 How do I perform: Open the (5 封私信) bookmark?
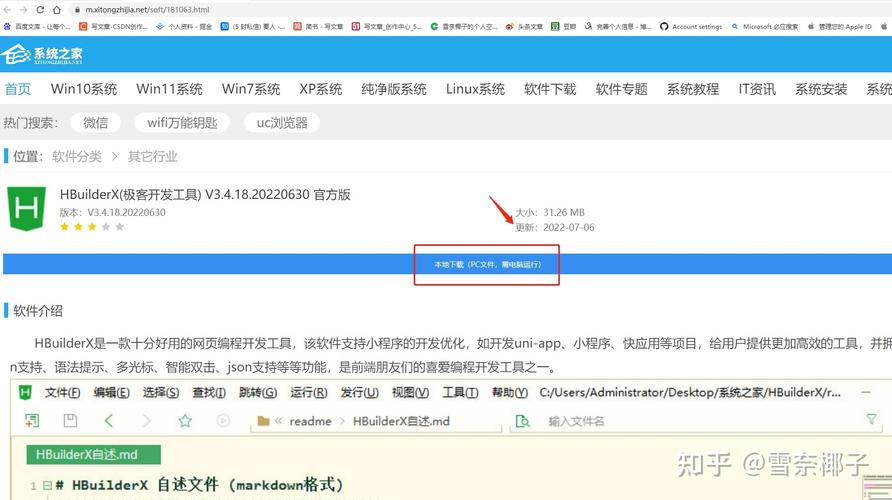point(253,27)
